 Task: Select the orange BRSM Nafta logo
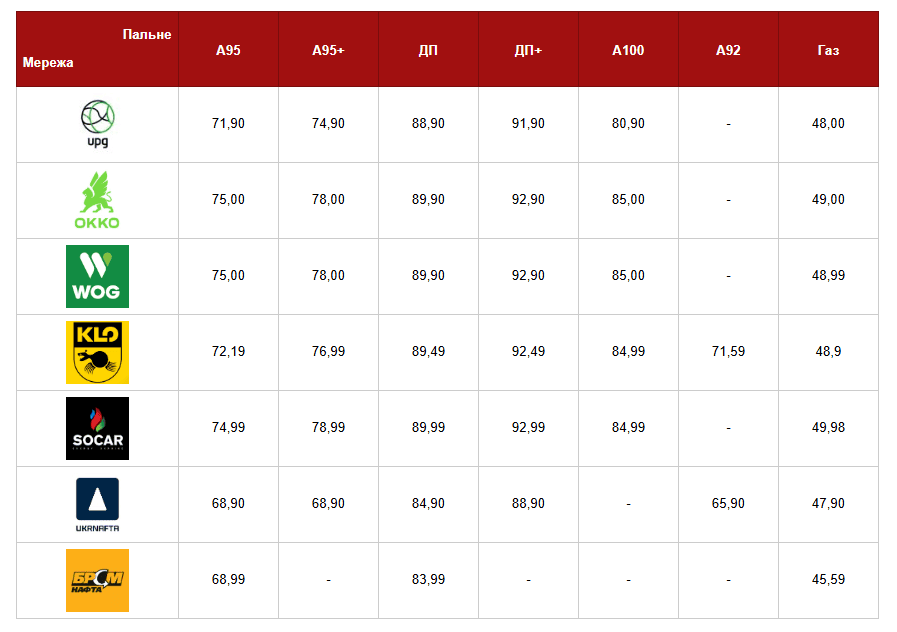coord(97,580)
